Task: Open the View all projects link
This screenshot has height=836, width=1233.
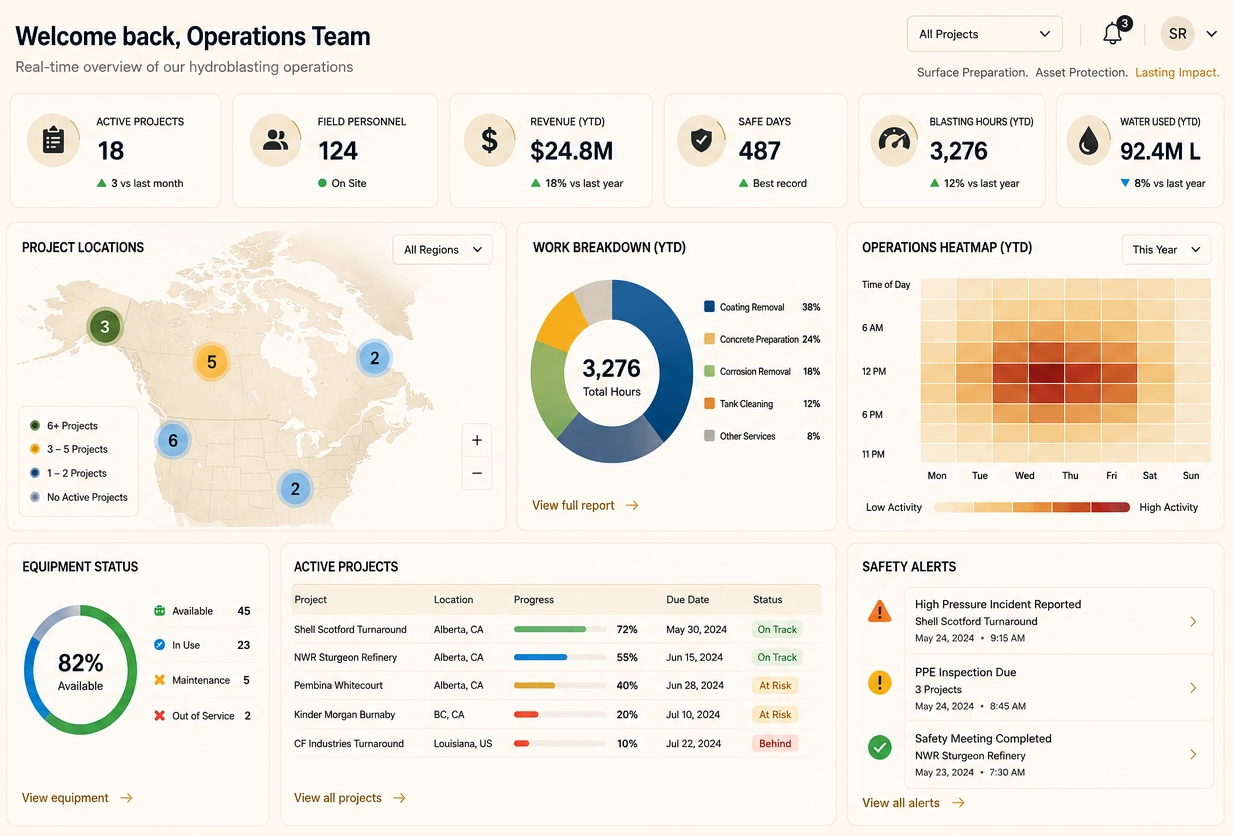Action: [349, 798]
